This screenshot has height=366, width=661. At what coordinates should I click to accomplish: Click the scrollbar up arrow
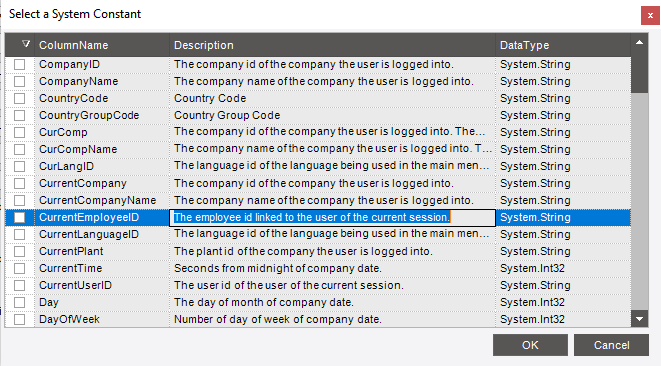640,42
